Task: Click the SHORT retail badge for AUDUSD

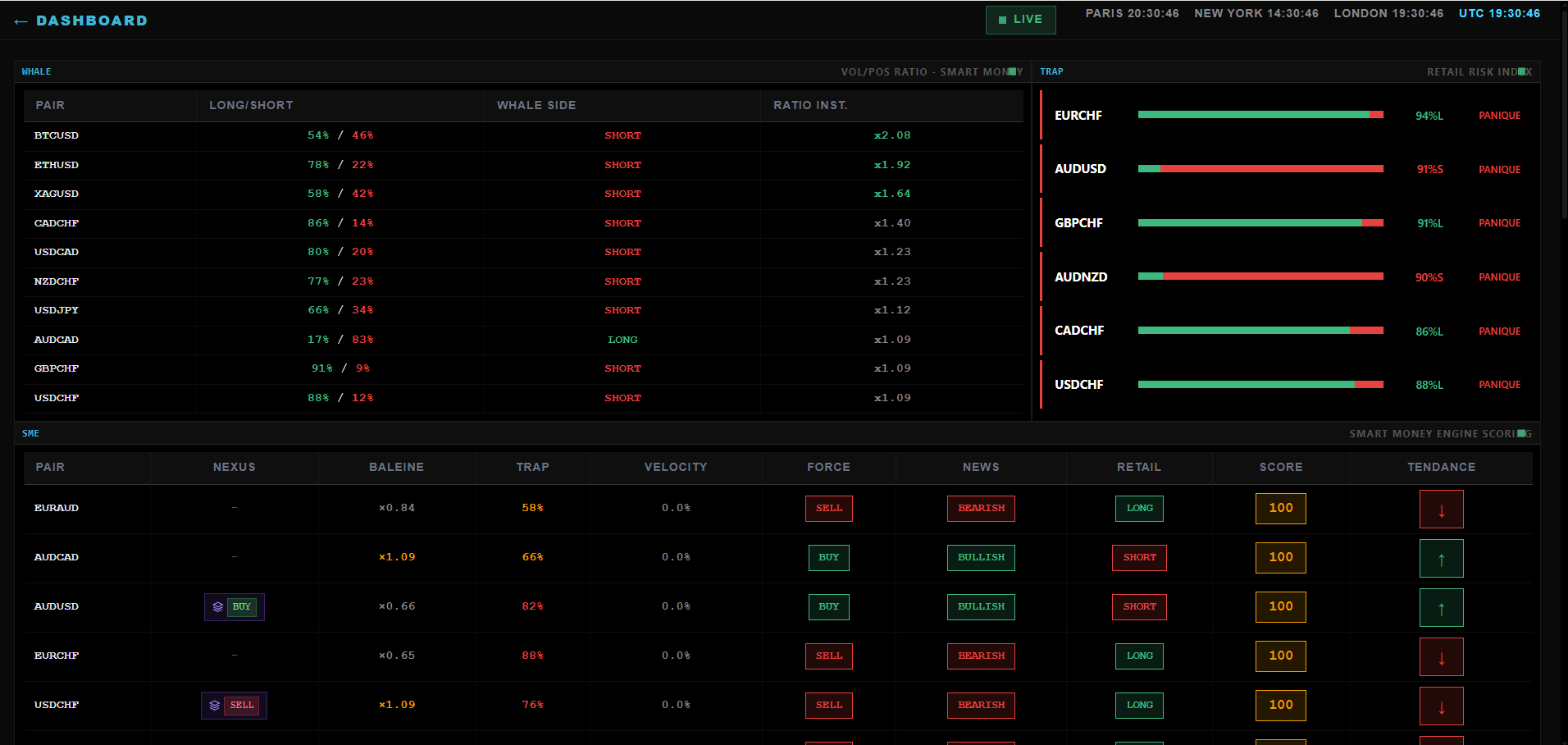Action: click(x=1139, y=607)
